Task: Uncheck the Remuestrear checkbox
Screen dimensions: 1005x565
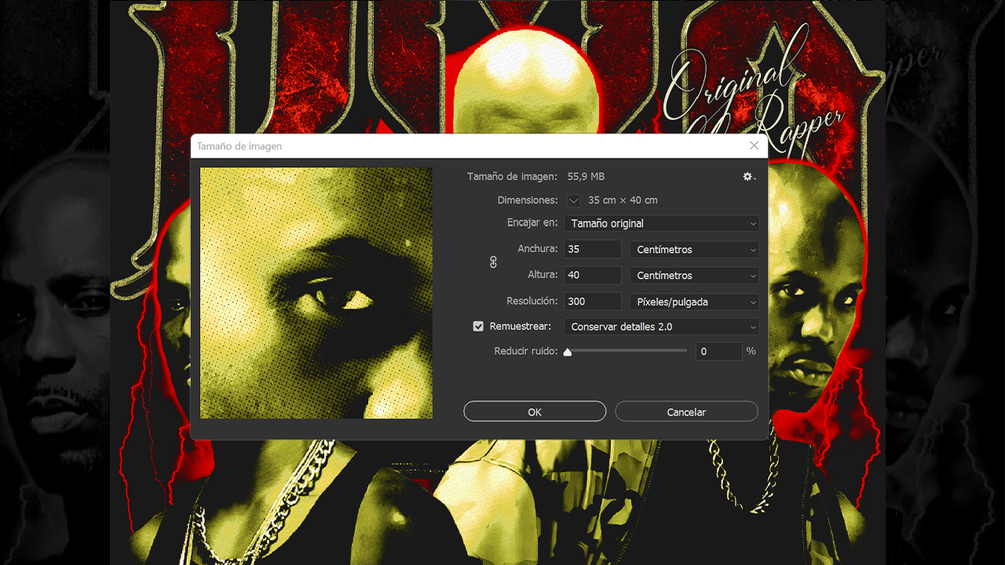Action: (478, 327)
